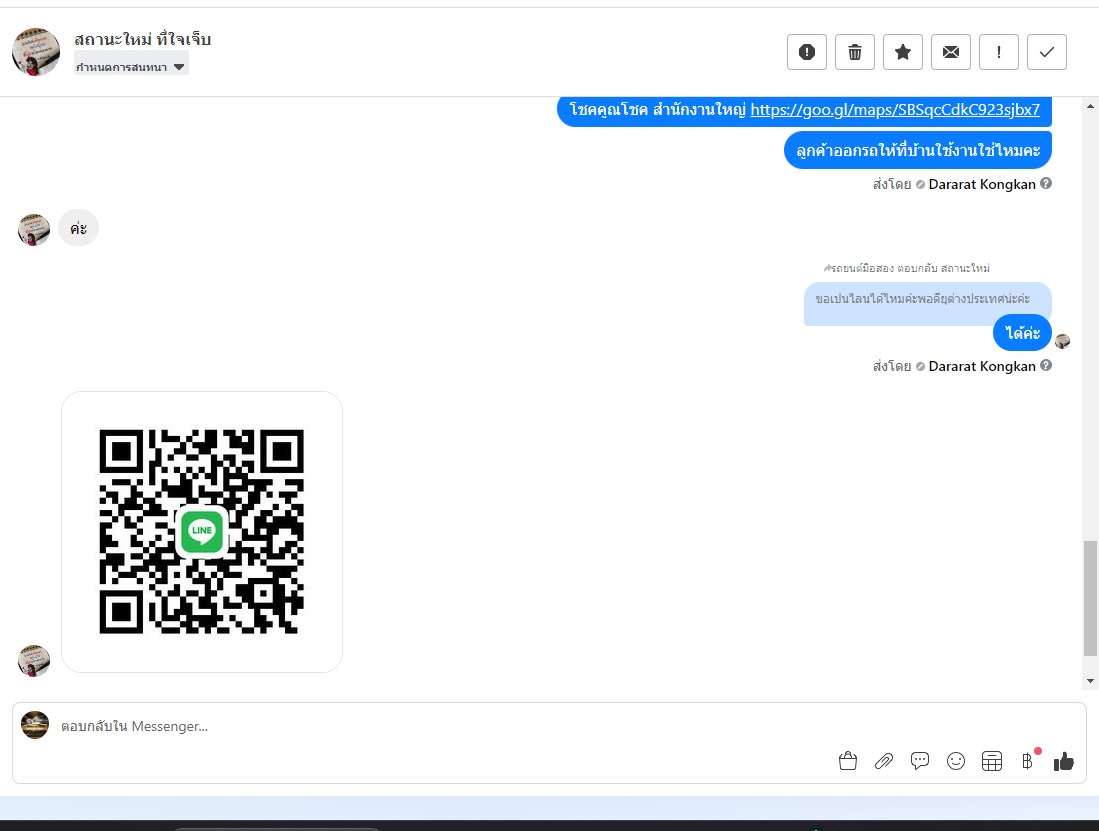Screen dimensions: 1099x831
Task: Click scroll down arrow of chat scrollbar
Action: point(1090,680)
